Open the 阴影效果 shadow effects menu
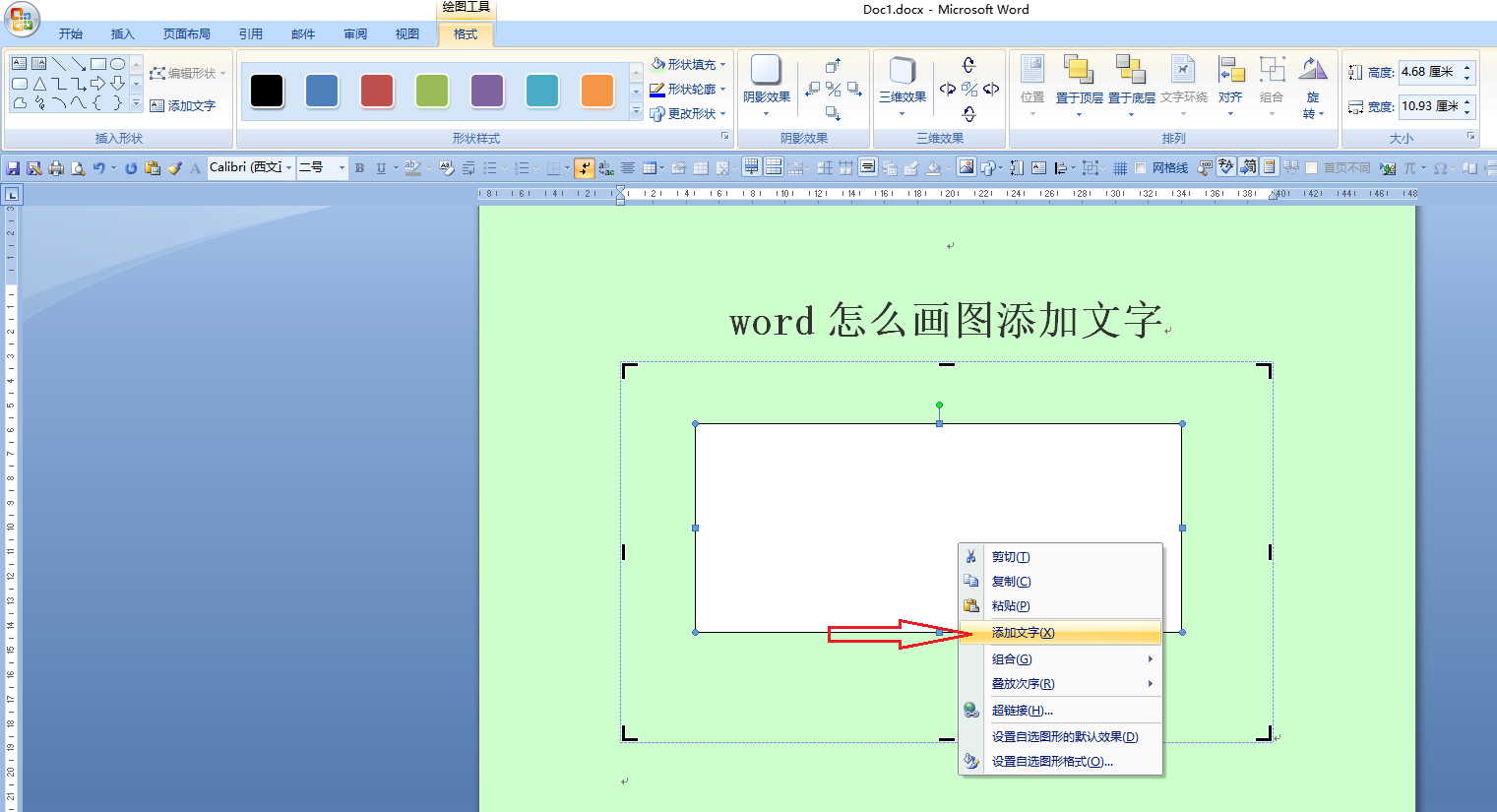Screen dimensions: 1497x812 [x=767, y=87]
